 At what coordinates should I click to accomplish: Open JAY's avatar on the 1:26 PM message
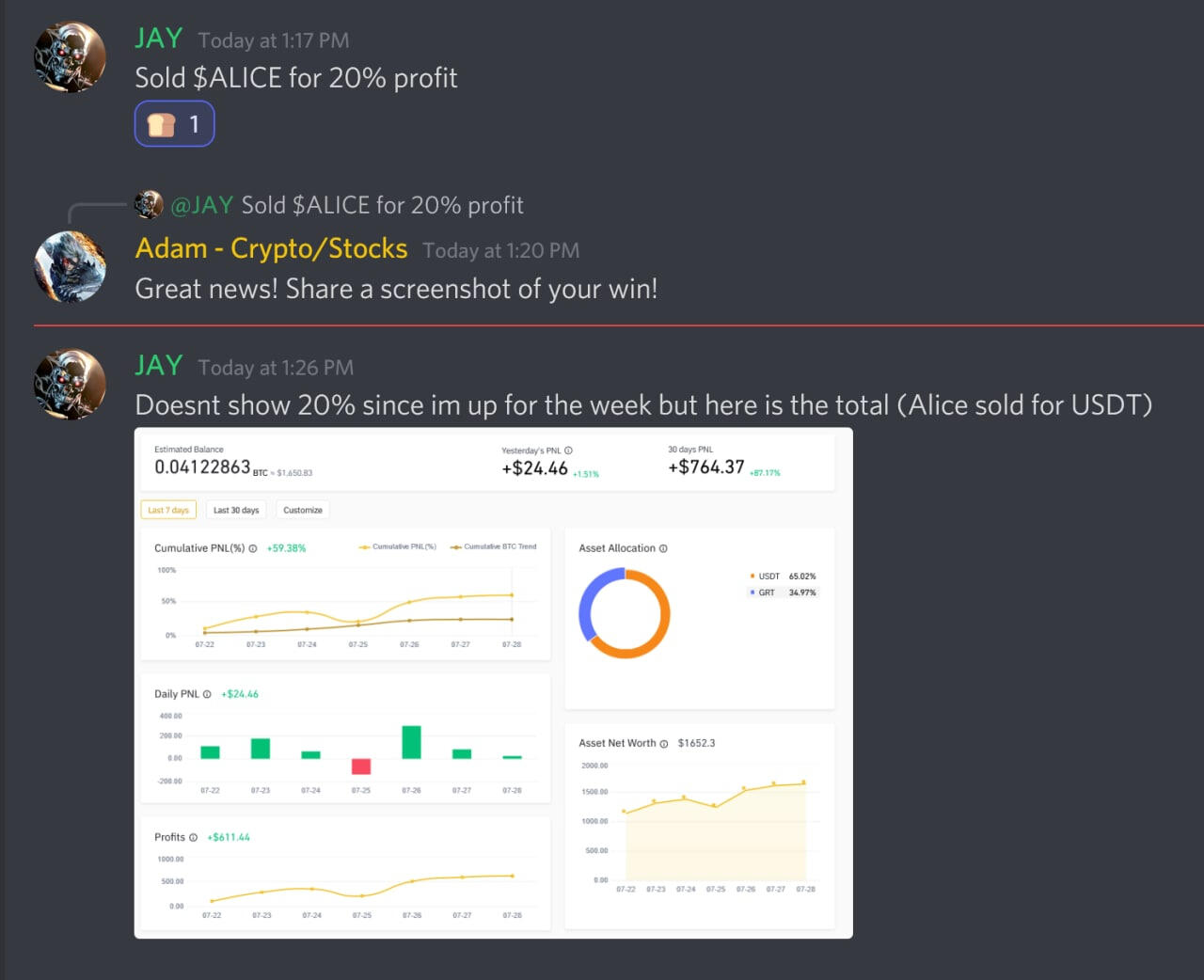[70, 384]
